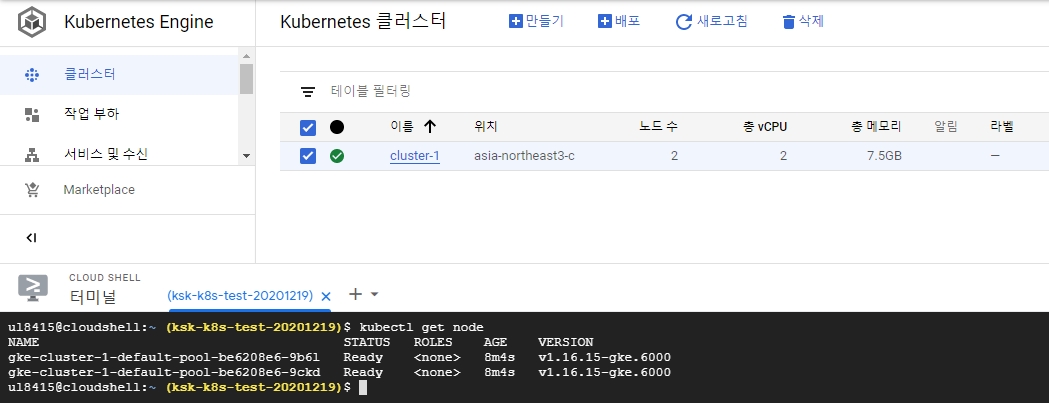Viewport: 1049px width, 403px height.
Task: Click the Kubernetes Engine hexagon logo
Action: tap(31, 22)
